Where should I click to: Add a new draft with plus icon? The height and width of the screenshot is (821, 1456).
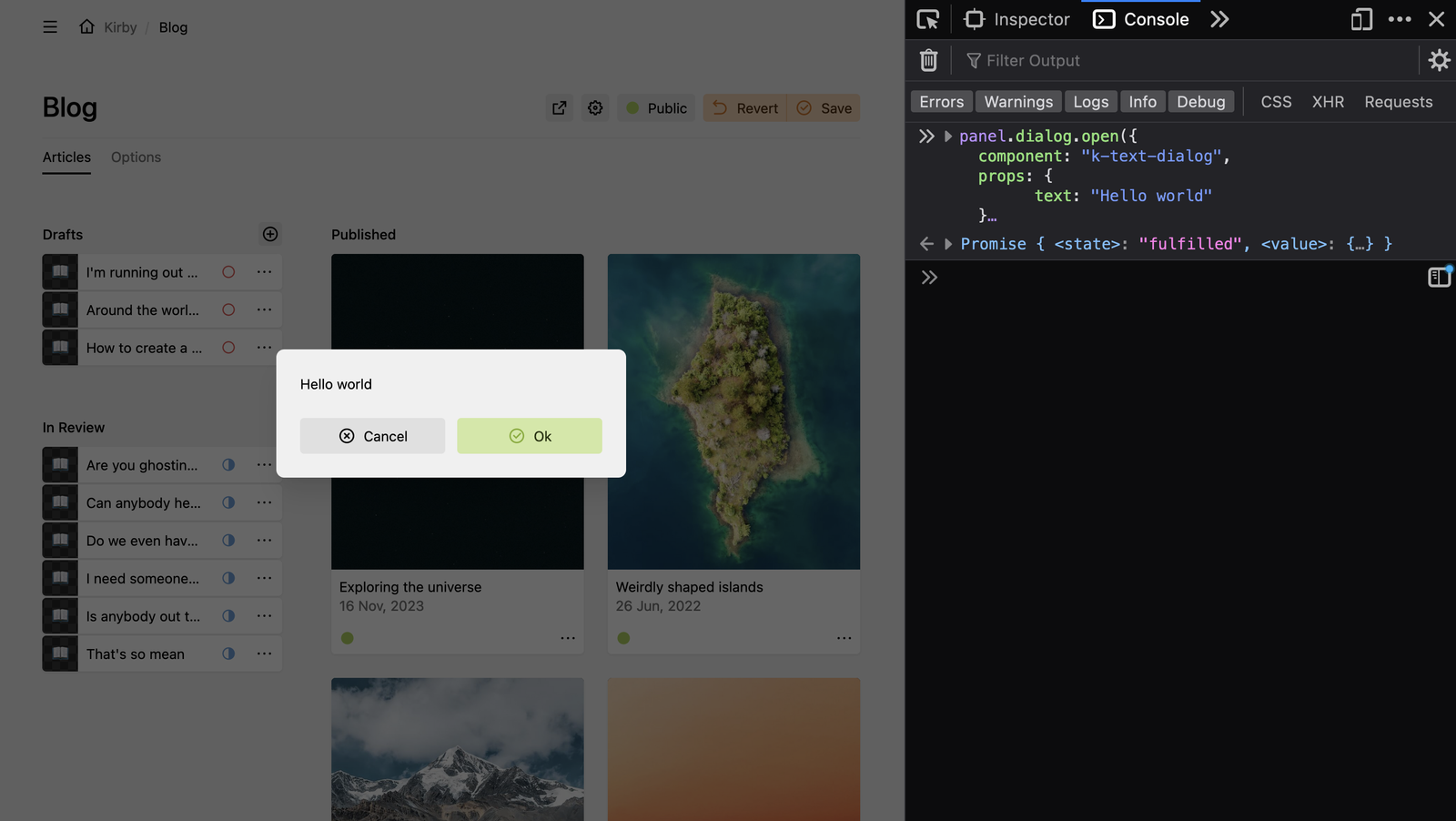coord(270,234)
